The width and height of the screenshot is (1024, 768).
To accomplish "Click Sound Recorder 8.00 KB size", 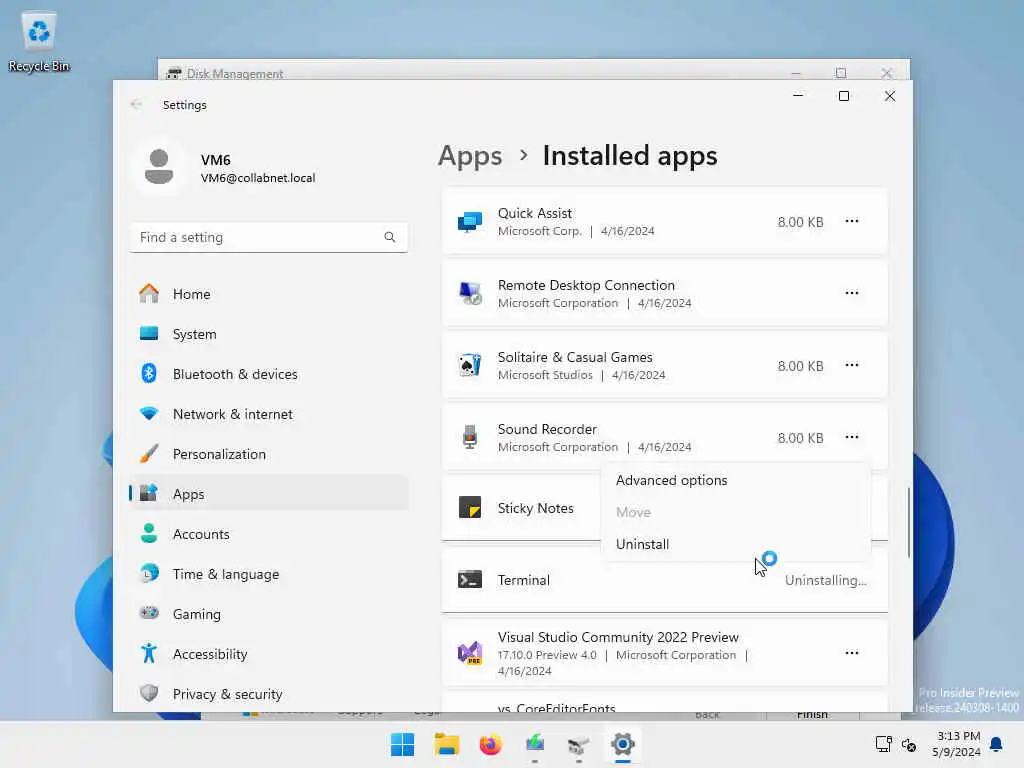I will (800, 438).
